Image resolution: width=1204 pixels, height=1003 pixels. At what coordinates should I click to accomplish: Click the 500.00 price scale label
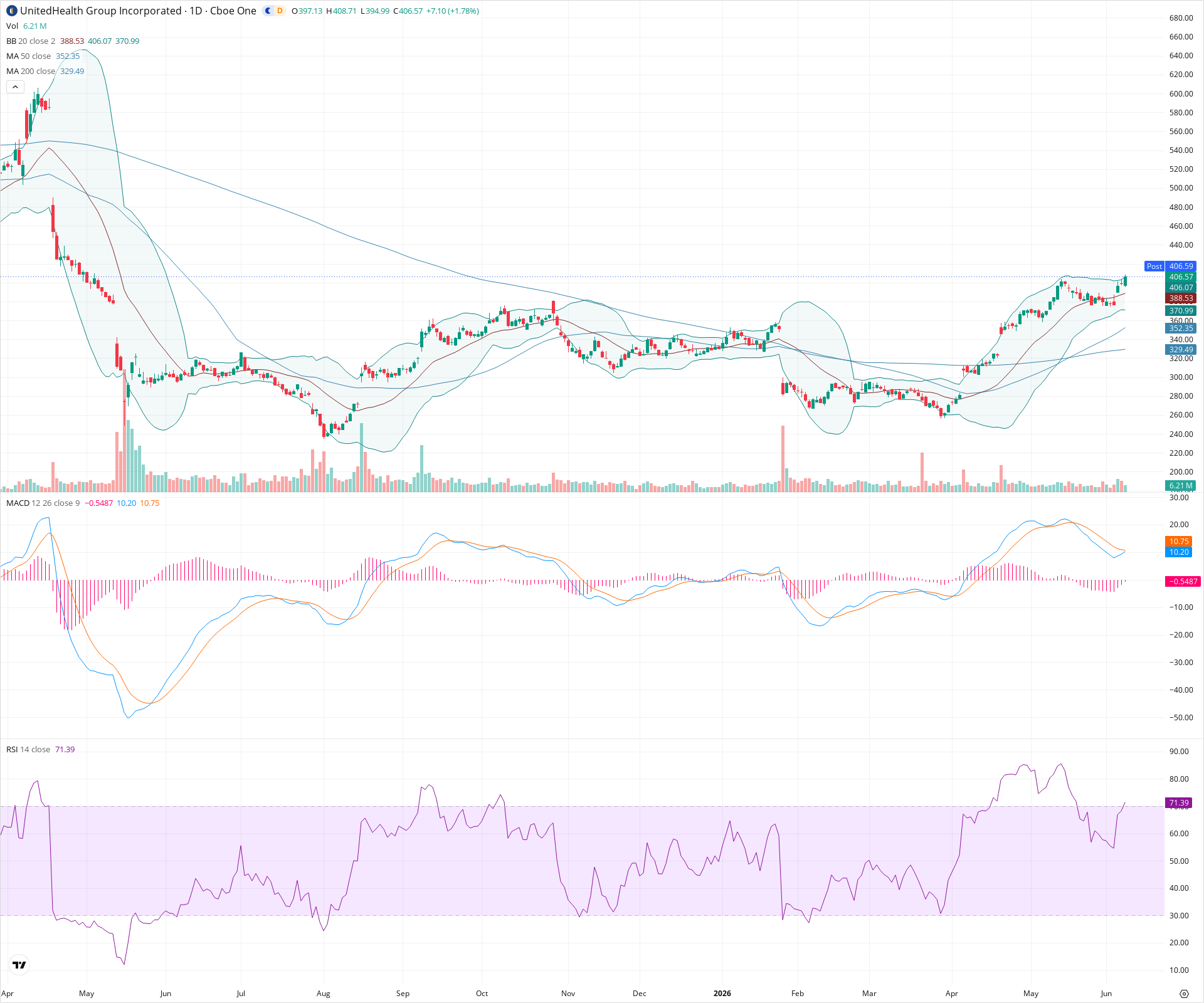[1181, 188]
